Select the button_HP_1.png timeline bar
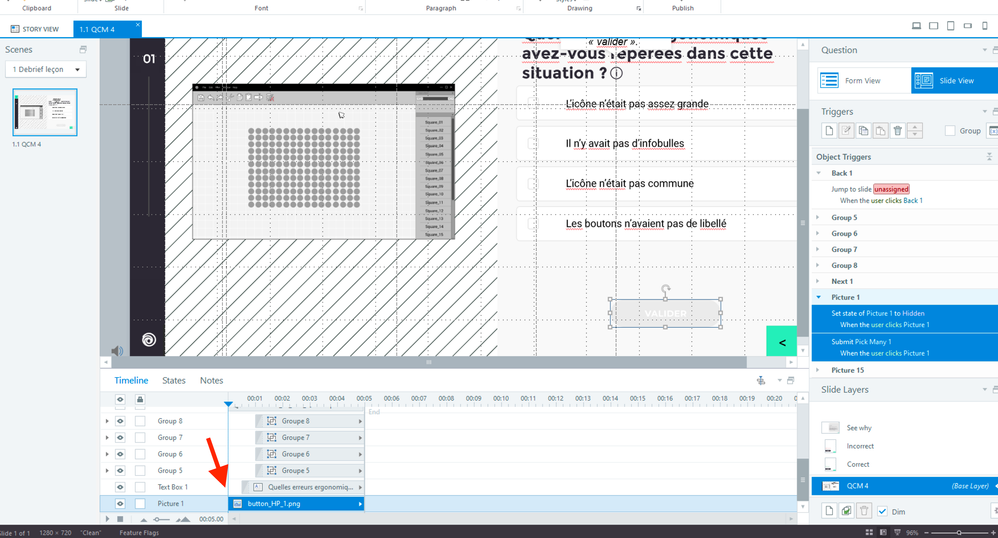Image resolution: width=998 pixels, height=538 pixels. 297,504
